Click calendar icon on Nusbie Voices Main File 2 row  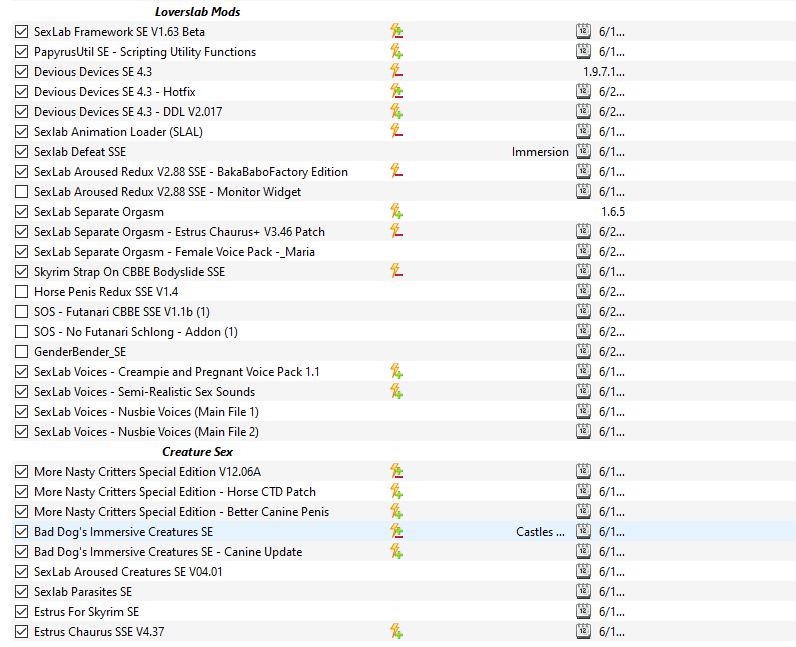pos(583,432)
